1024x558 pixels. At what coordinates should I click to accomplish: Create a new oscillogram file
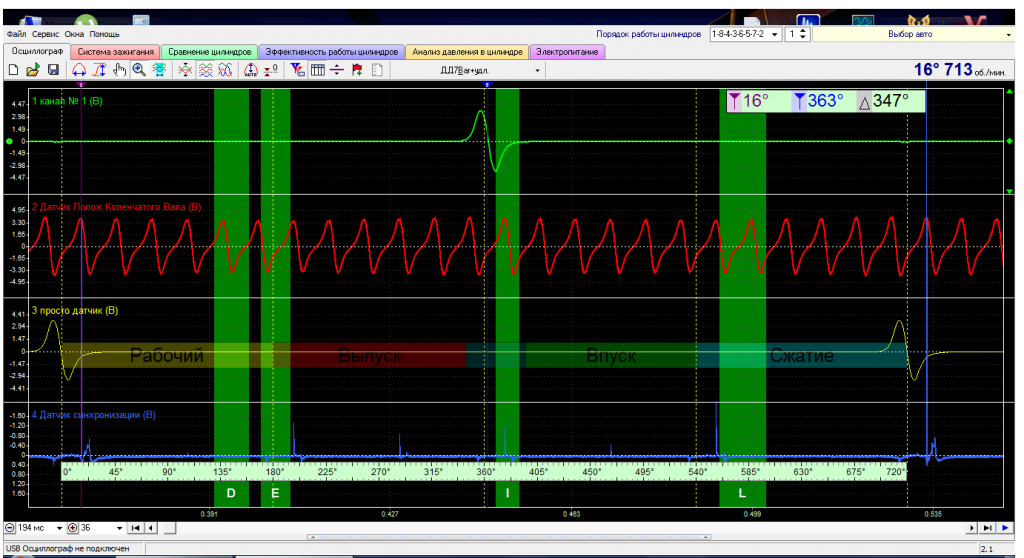tap(13, 70)
